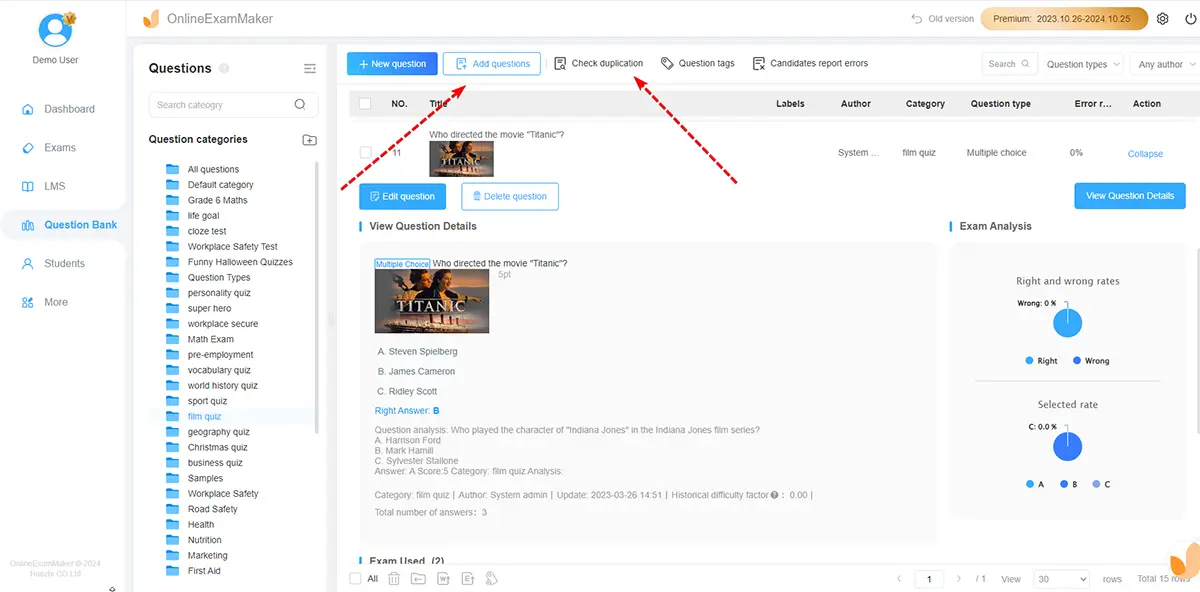Viewport: 1200px width, 592px height.
Task: Click the Collapse link for question 11
Action: (1145, 154)
